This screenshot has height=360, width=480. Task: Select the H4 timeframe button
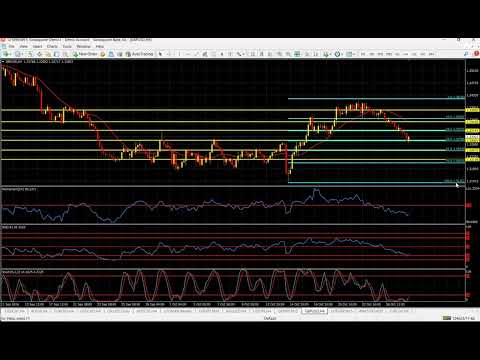click(x=405, y=54)
